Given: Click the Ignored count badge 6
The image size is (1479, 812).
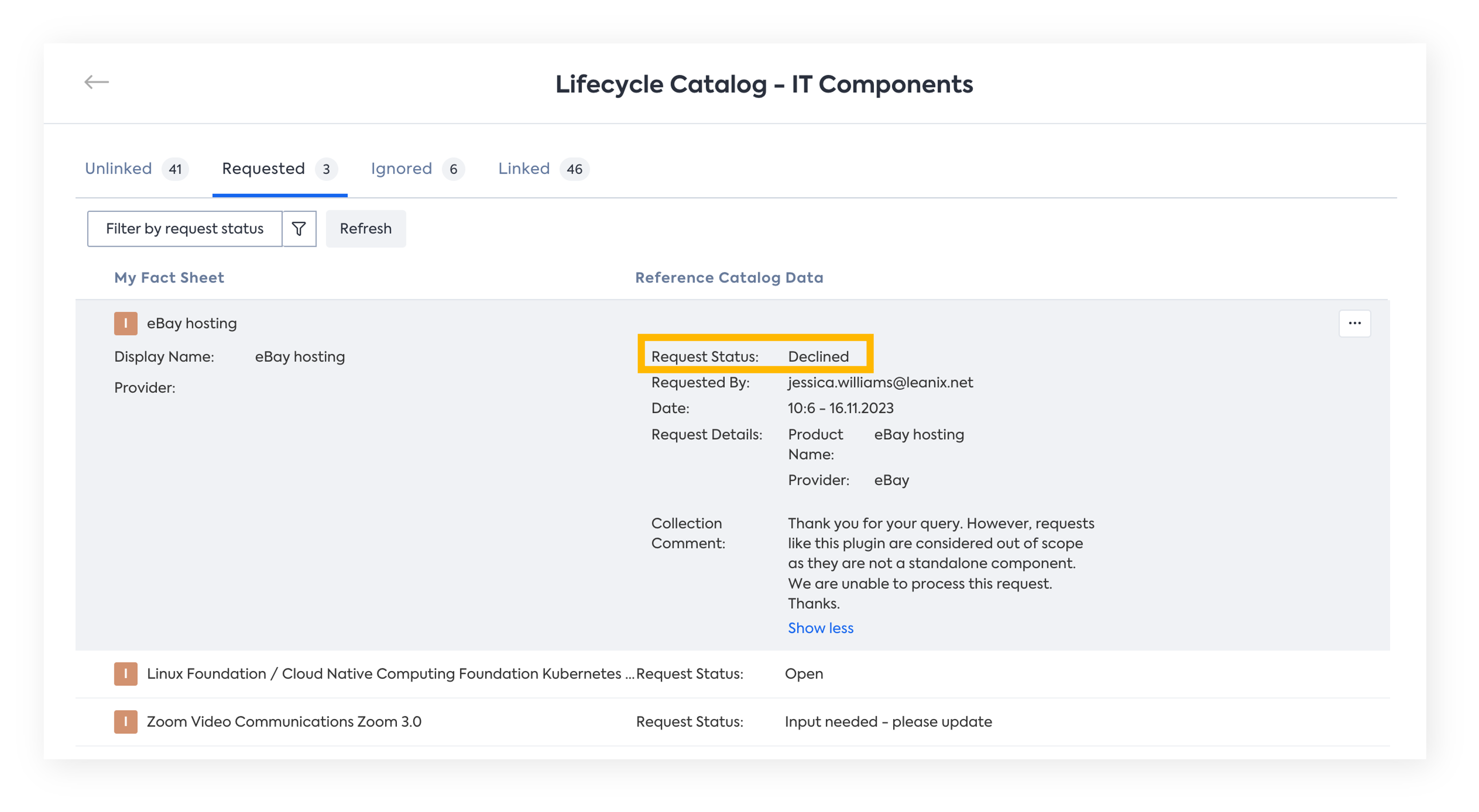Looking at the screenshot, I should (x=454, y=169).
